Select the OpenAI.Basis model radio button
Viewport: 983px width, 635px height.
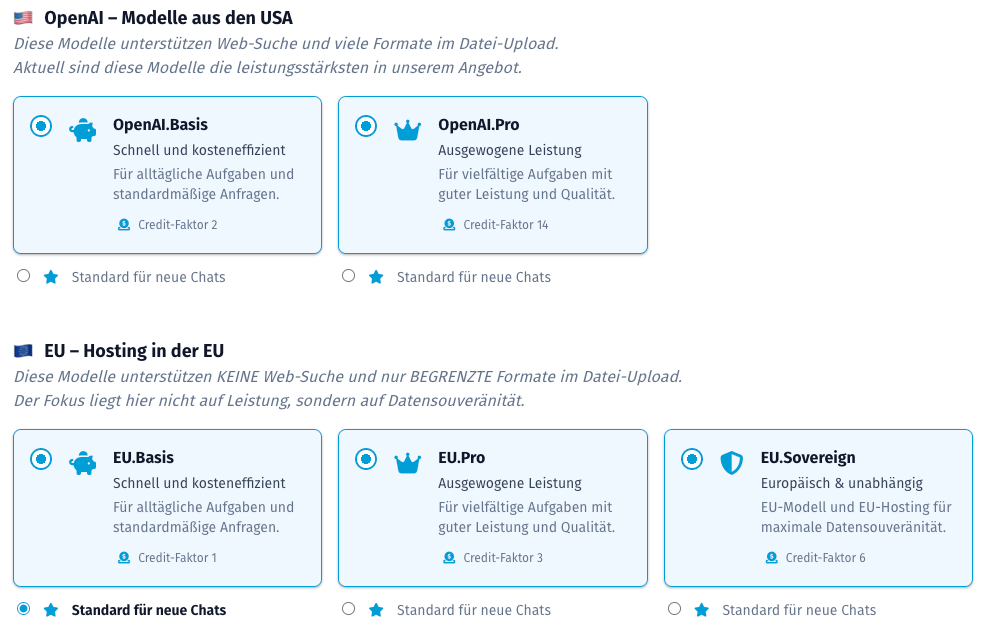point(41,126)
